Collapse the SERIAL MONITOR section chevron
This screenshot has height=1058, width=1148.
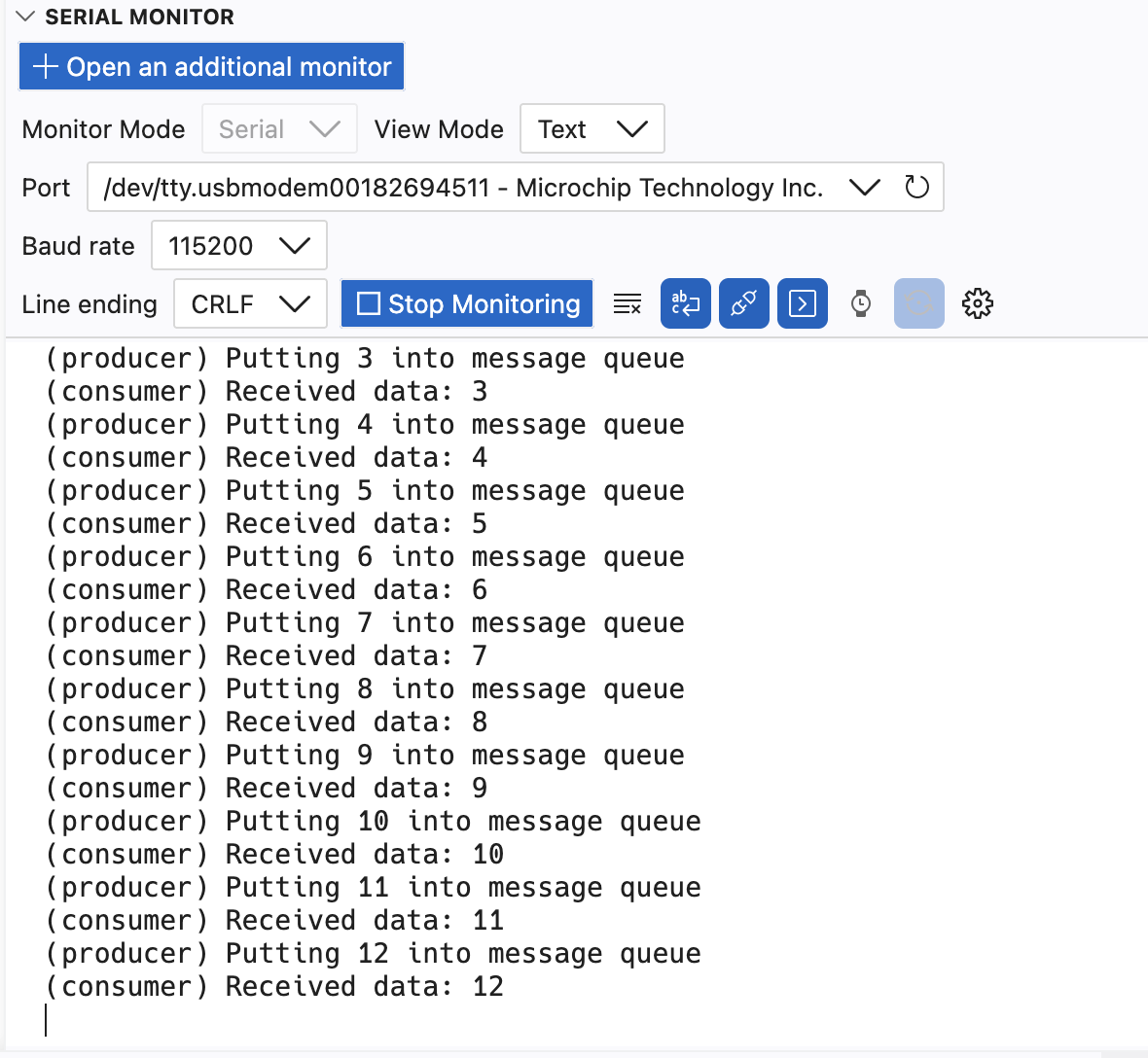[x=25, y=17]
